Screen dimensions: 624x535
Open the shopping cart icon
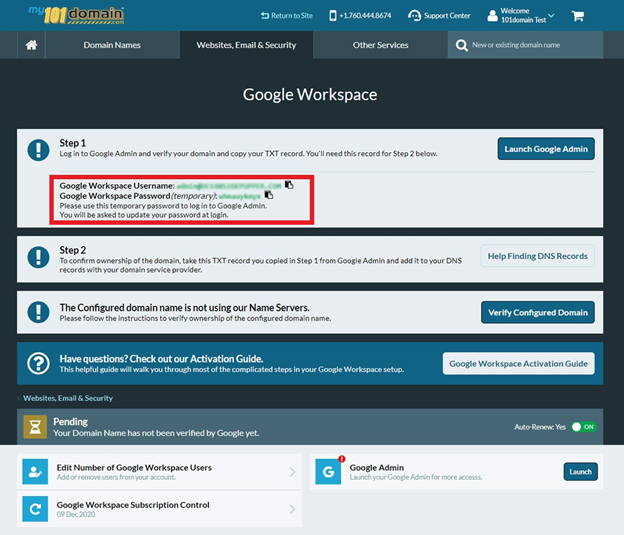pyautogui.click(x=577, y=16)
